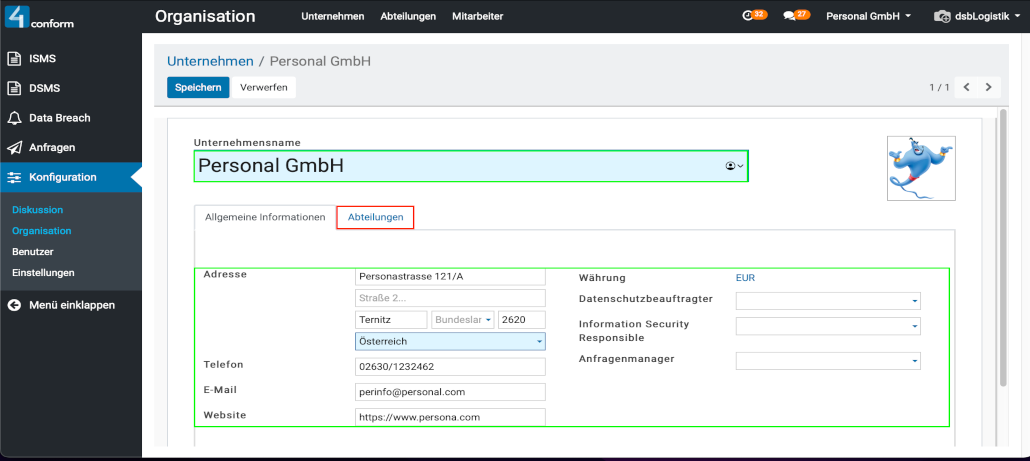Expand the Österreich country dropdown
The image size is (1030, 461).
(539, 342)
